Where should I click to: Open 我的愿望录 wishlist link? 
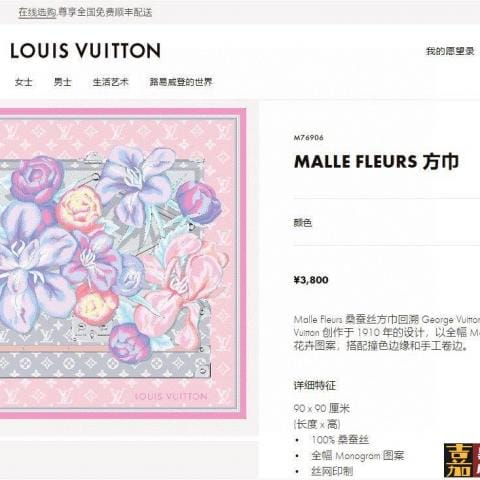(x=450, y=51)
